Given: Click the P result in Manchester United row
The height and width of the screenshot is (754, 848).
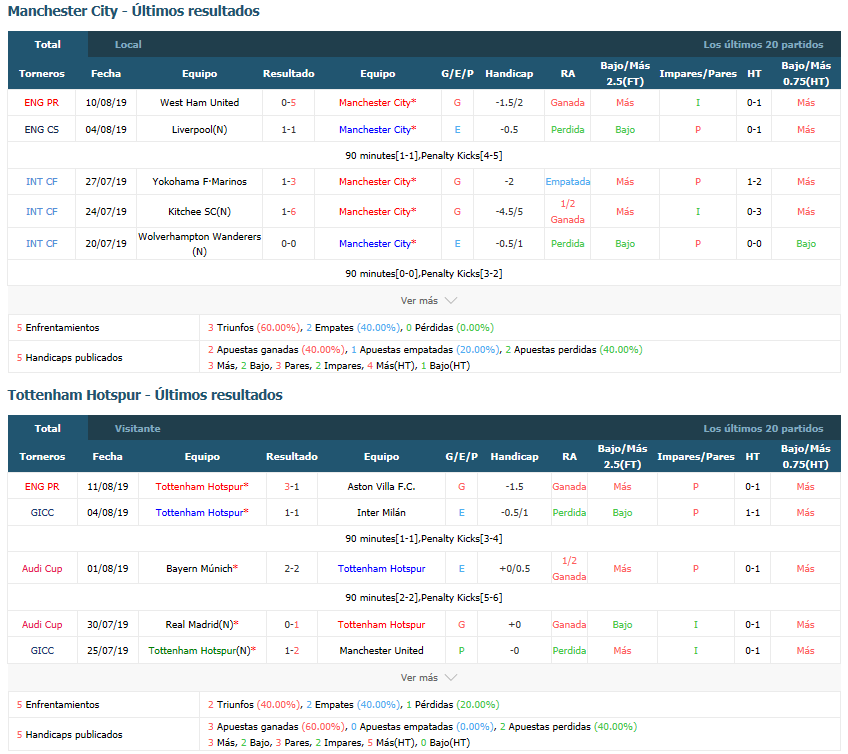Looking at the screenshot, I should click(x=461, y=651).
